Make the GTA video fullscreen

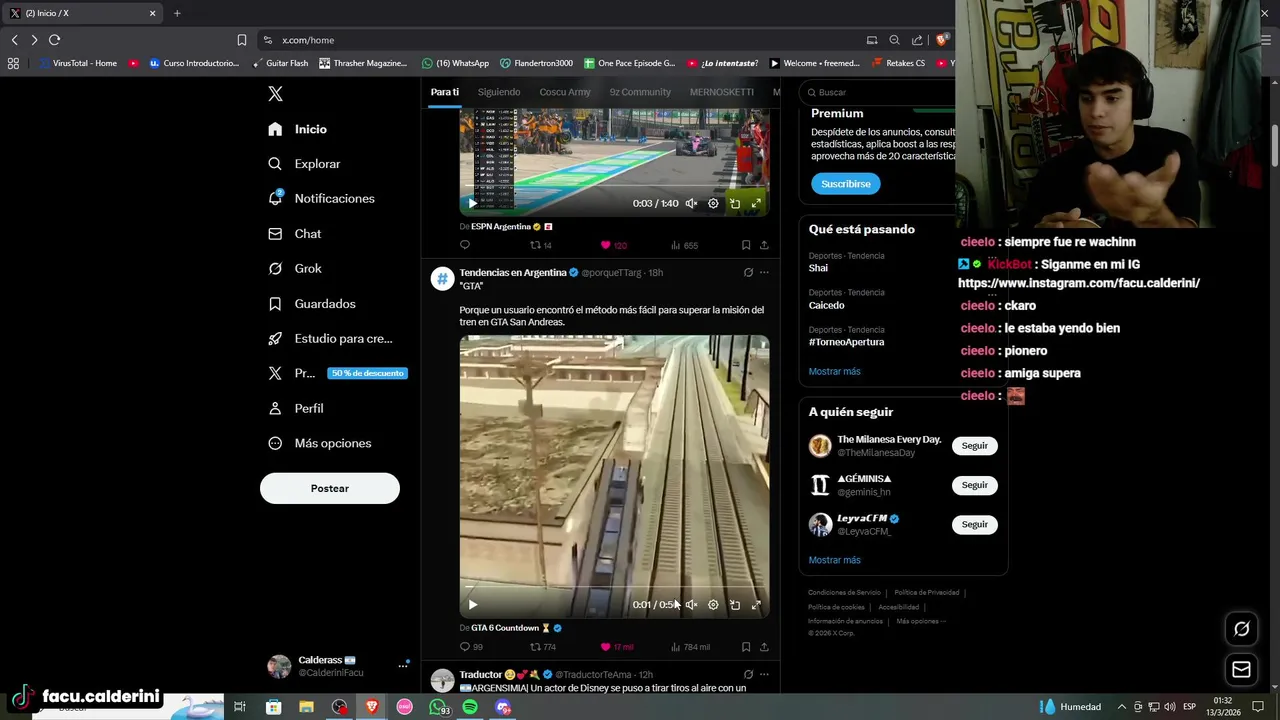[756, 605]
